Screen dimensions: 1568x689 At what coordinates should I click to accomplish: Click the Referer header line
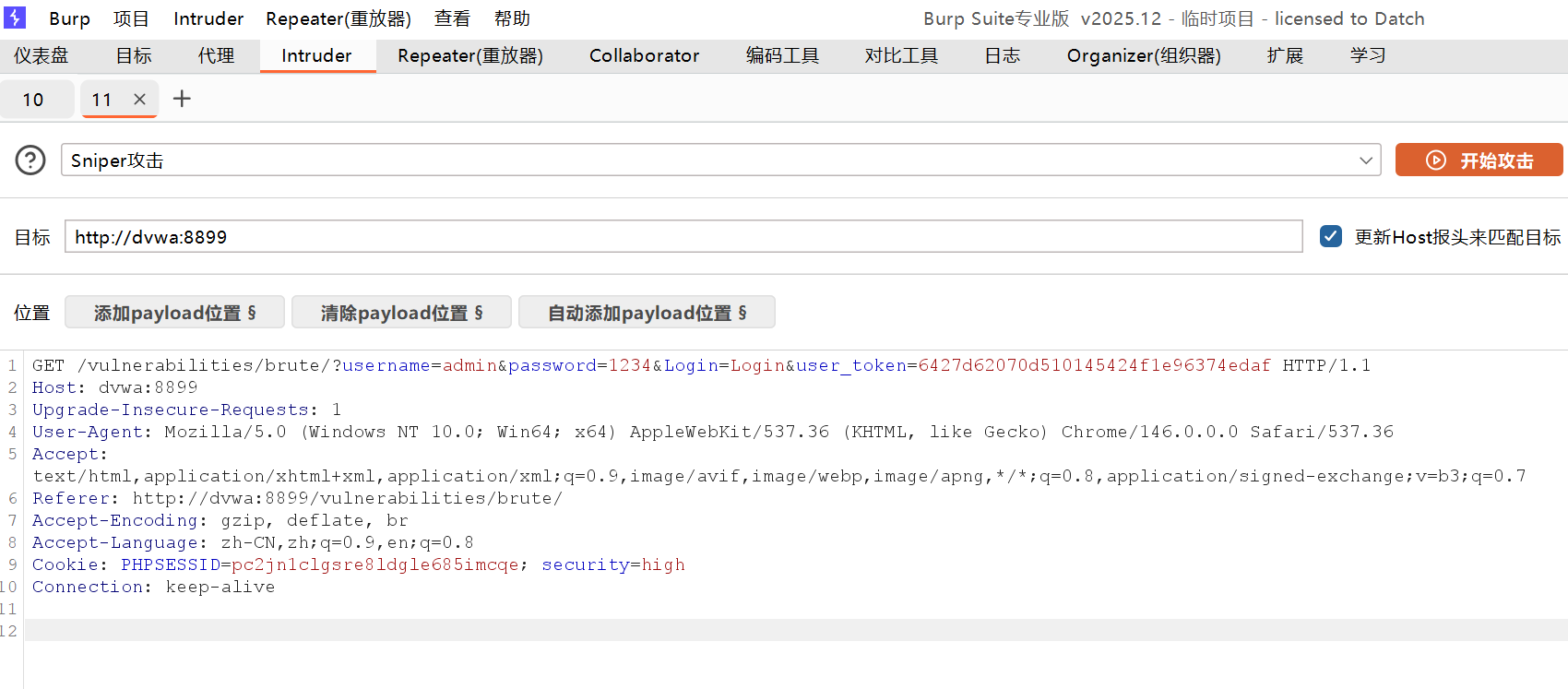(x=297, y=498)
